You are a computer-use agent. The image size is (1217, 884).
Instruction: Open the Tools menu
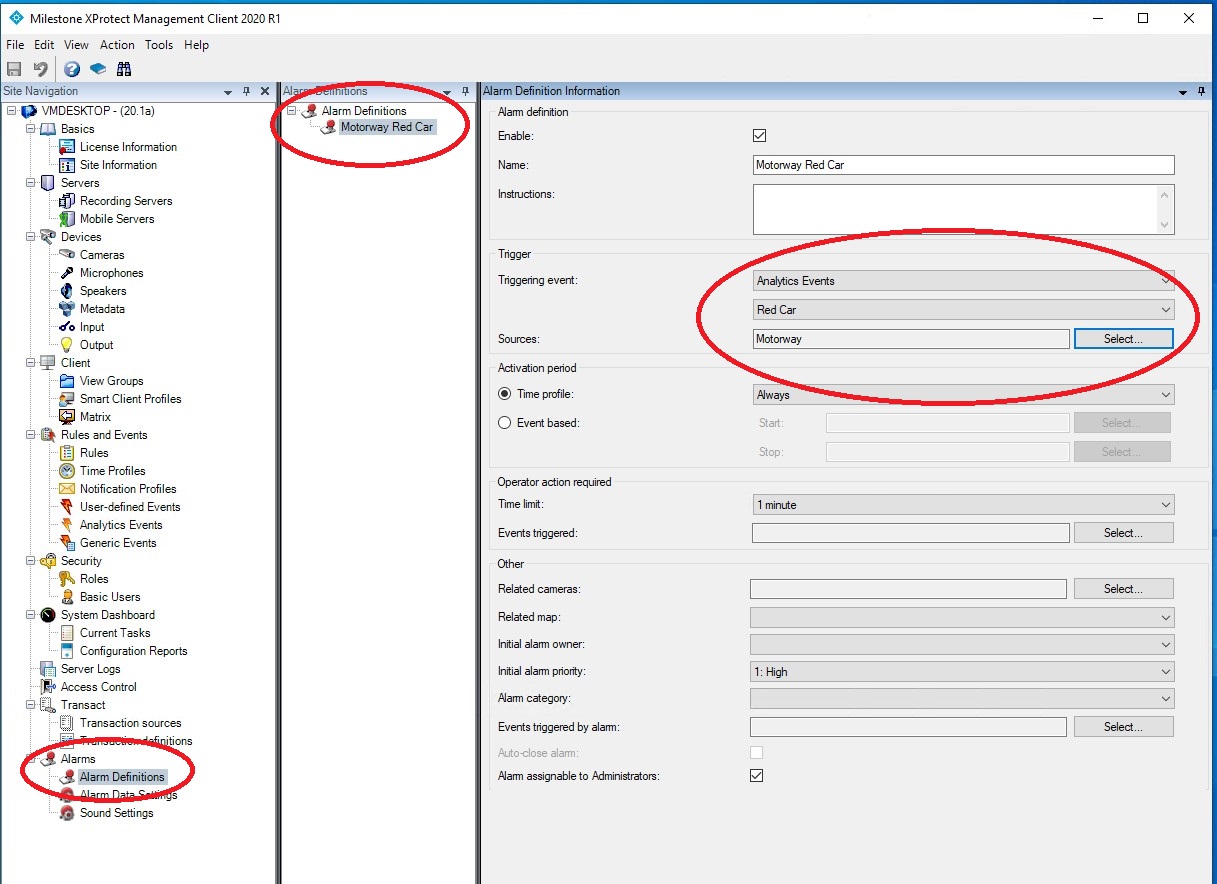pyautogui.click(x=159, y=45)
